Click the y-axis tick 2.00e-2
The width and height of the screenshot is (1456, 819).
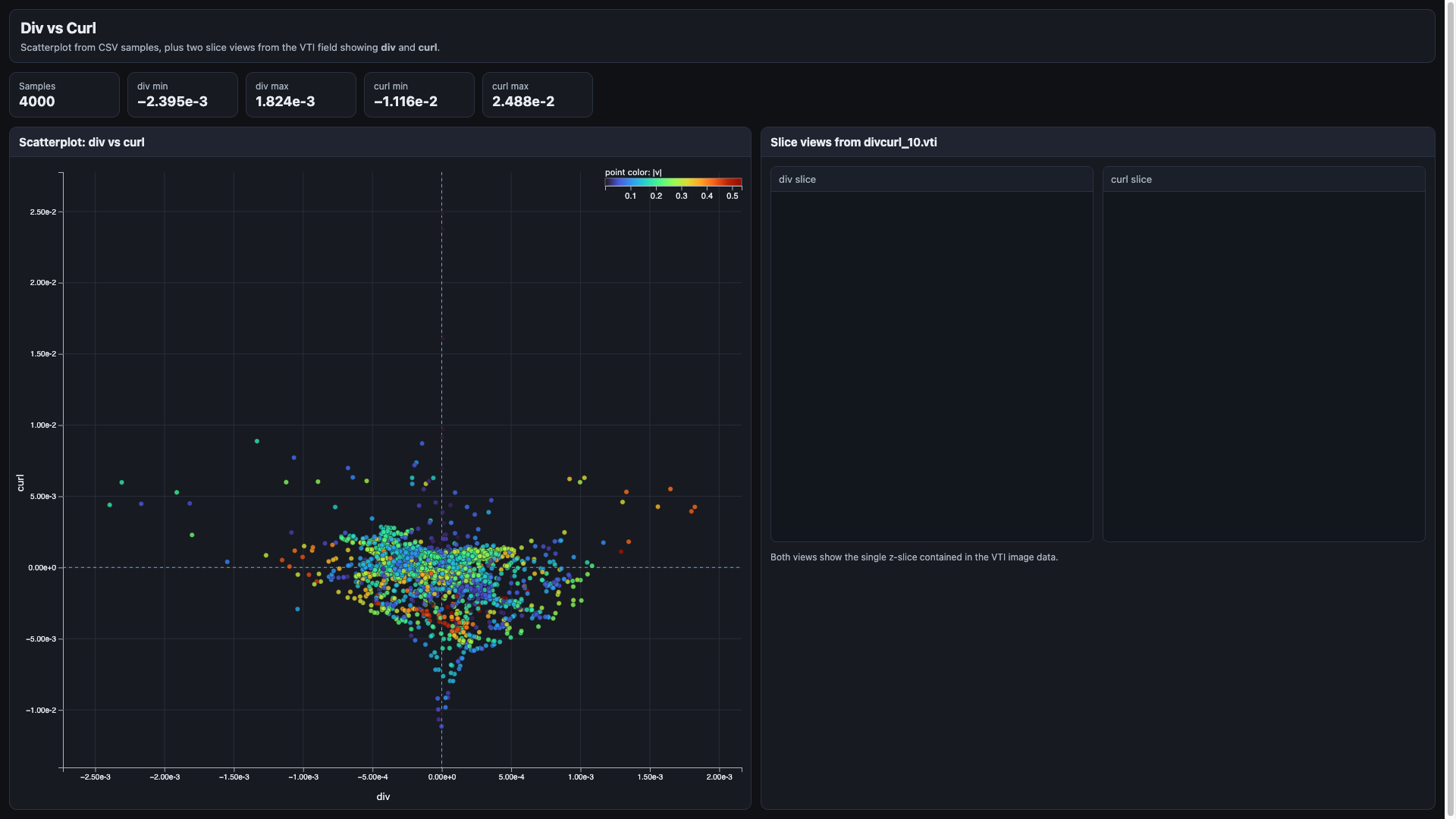click(x=43, y=283)
